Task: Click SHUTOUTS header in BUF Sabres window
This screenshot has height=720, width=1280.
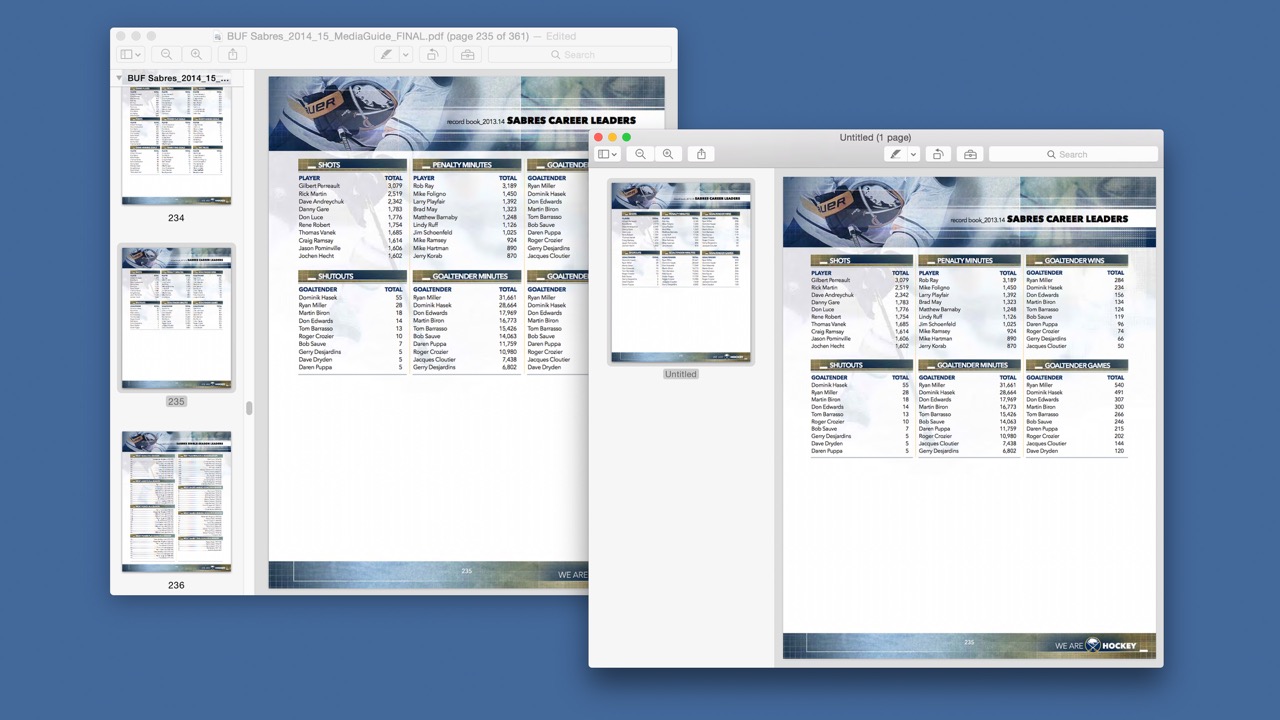Action: (x=352, y=276)
